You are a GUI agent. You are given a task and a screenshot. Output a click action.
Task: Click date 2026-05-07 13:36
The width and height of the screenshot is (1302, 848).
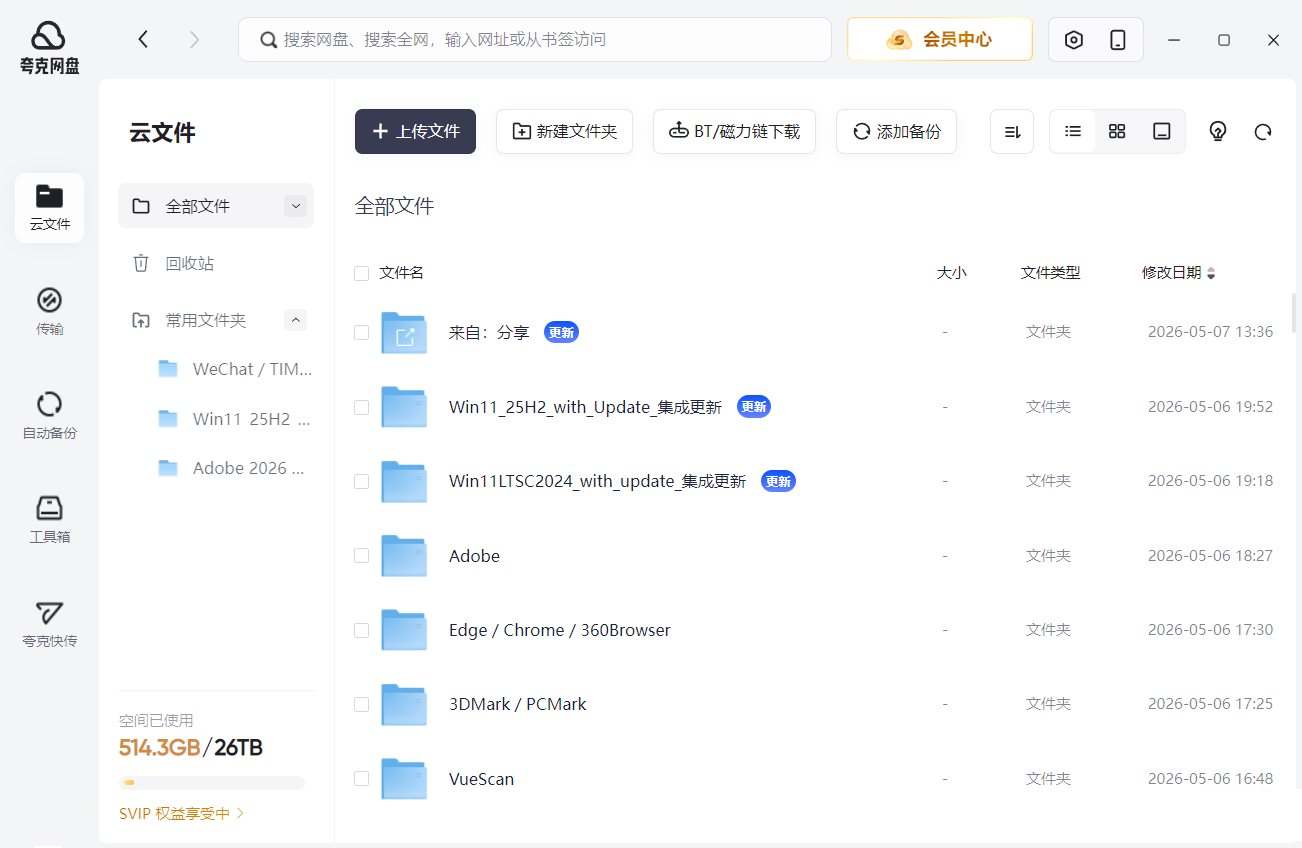pyautogui.click(x=1210, y=332)
